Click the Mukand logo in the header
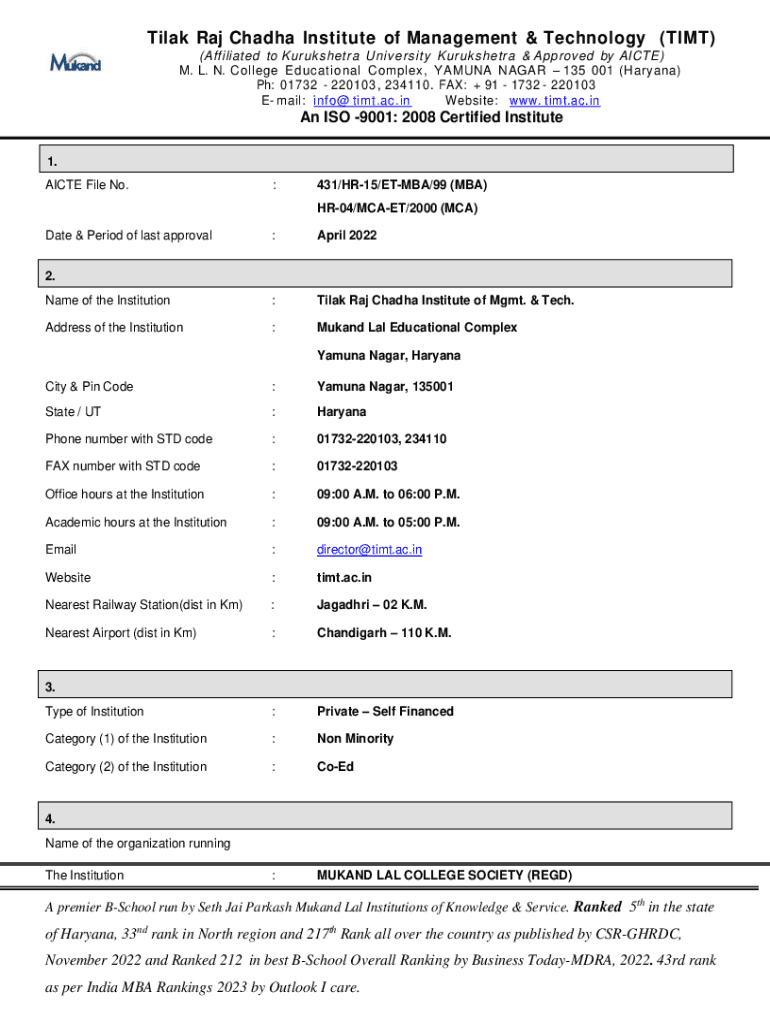The width and height of the screenshot is (770, 1024). [x=75, y=64]
